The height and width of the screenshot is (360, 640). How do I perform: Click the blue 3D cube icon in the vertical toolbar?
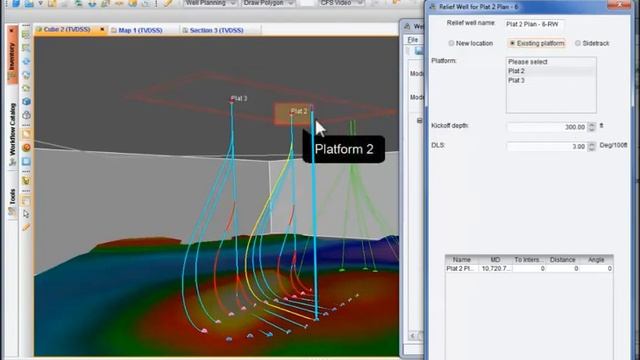[x=26, y=101]
